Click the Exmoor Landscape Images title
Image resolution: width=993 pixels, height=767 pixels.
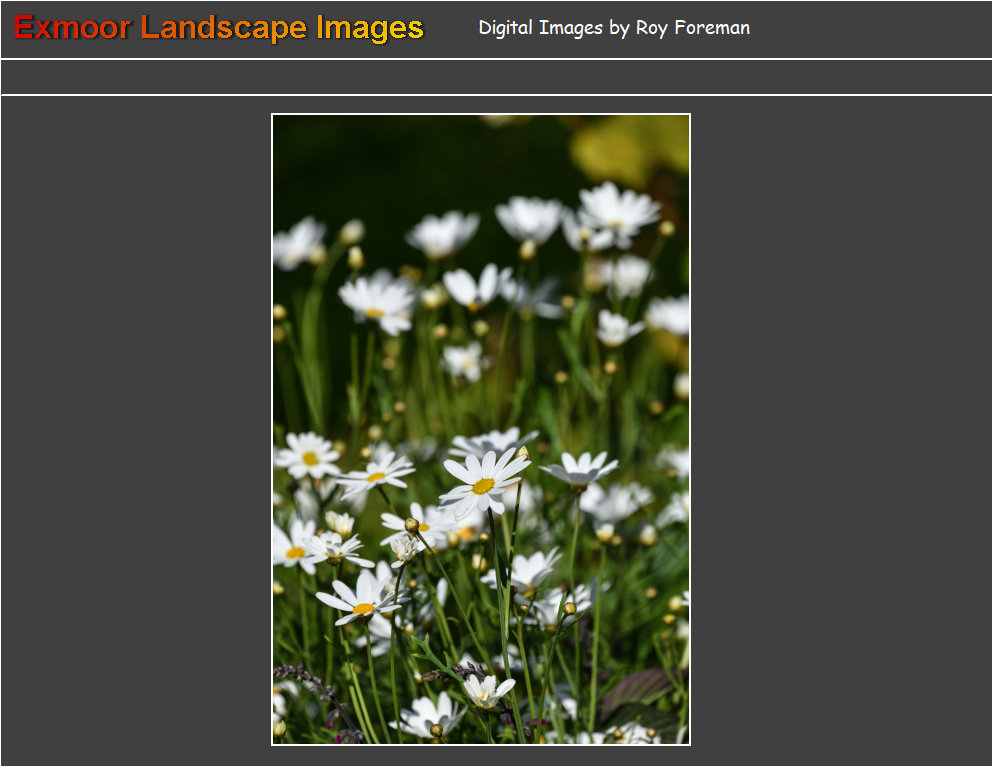[219, 28]
